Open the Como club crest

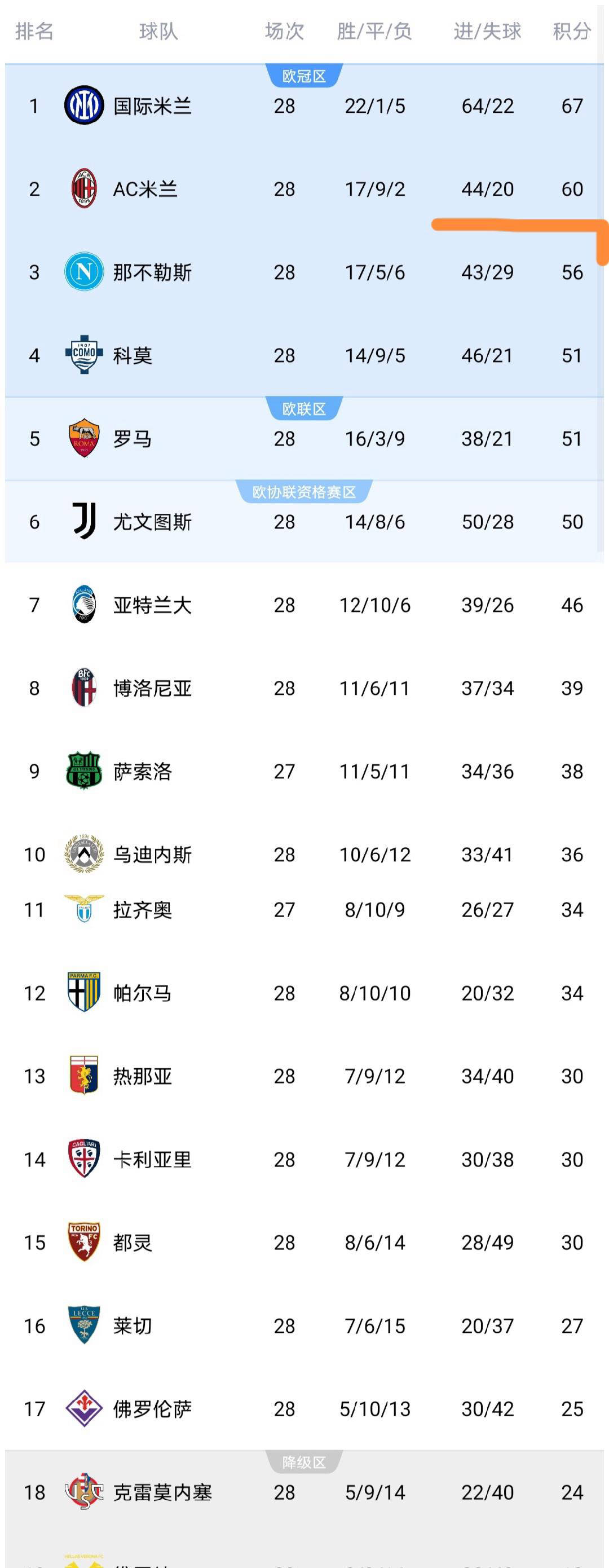84,355
